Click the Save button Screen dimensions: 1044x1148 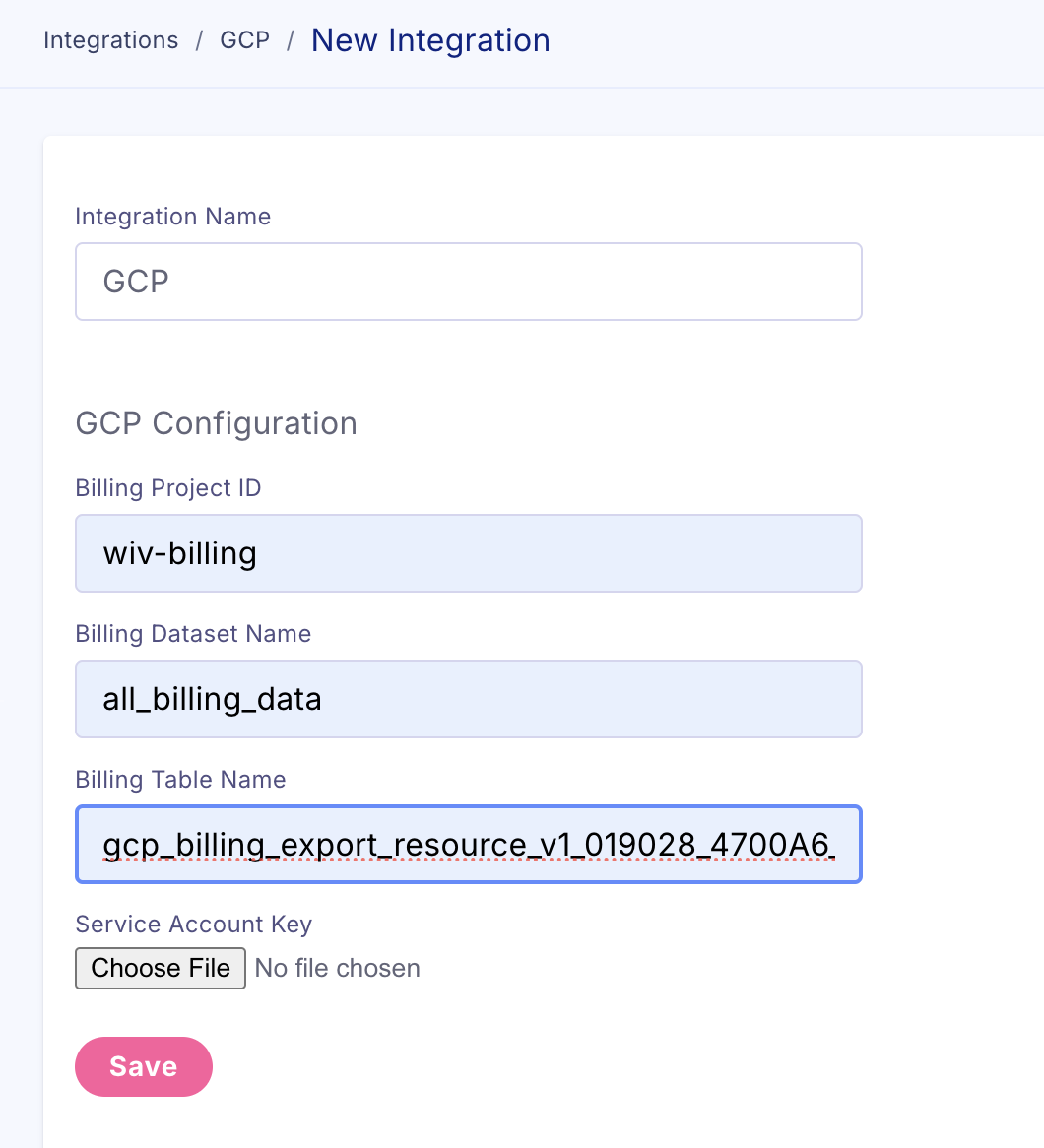point(143,1066)
